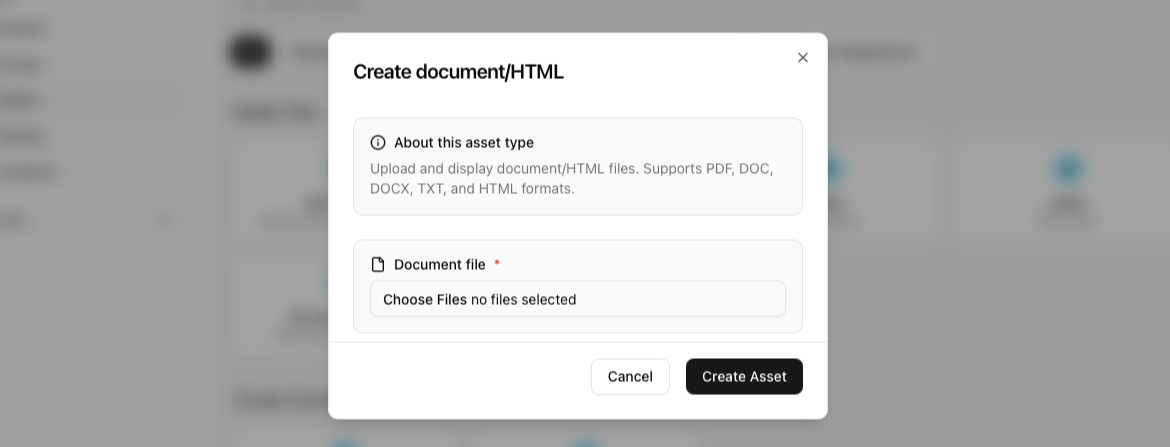
Task: Open file picker via Choose Files
Action: click(425, 300)
